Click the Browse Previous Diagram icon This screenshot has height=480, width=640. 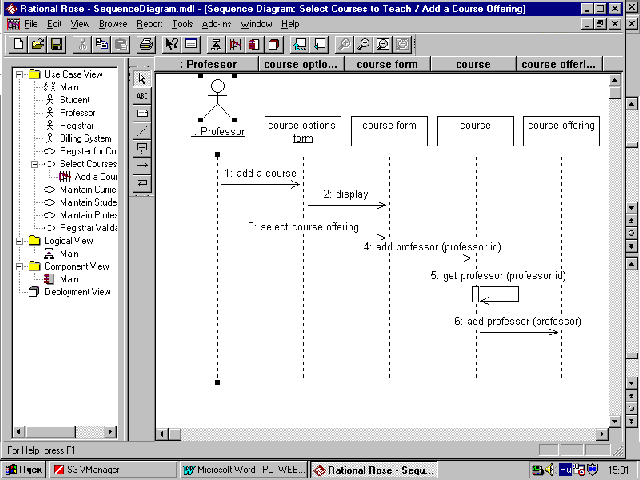[x=318, y=44]
